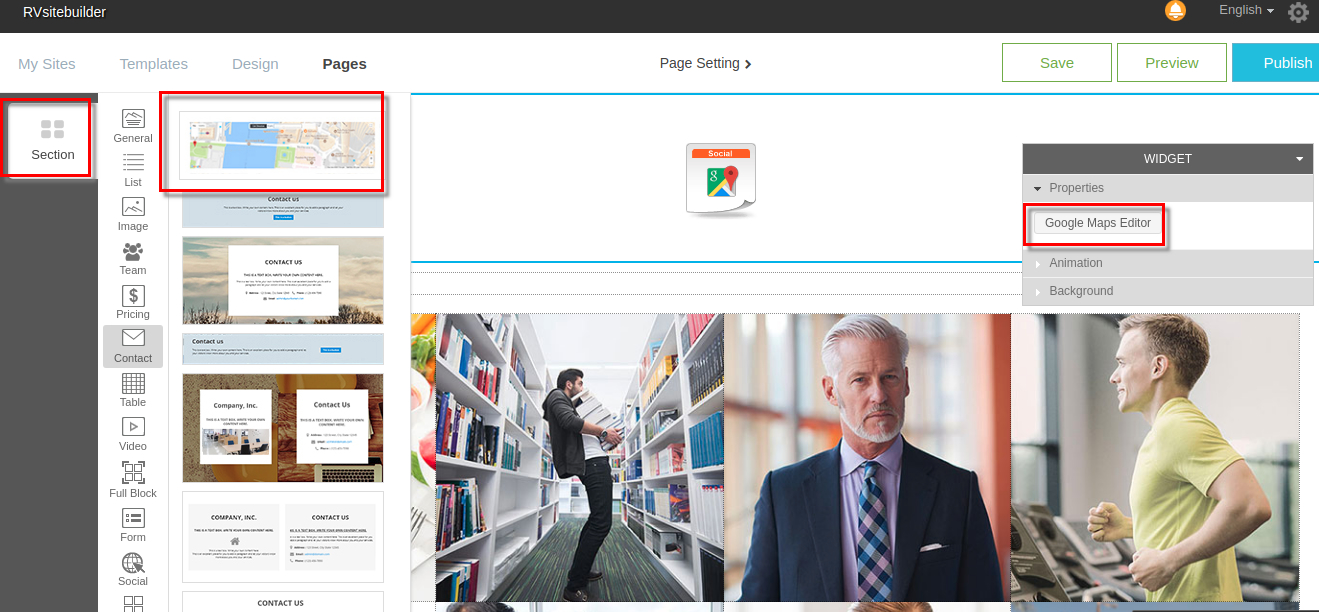The image size is (1319, 612).
Task: Open the Team section category
Action: 133,257
